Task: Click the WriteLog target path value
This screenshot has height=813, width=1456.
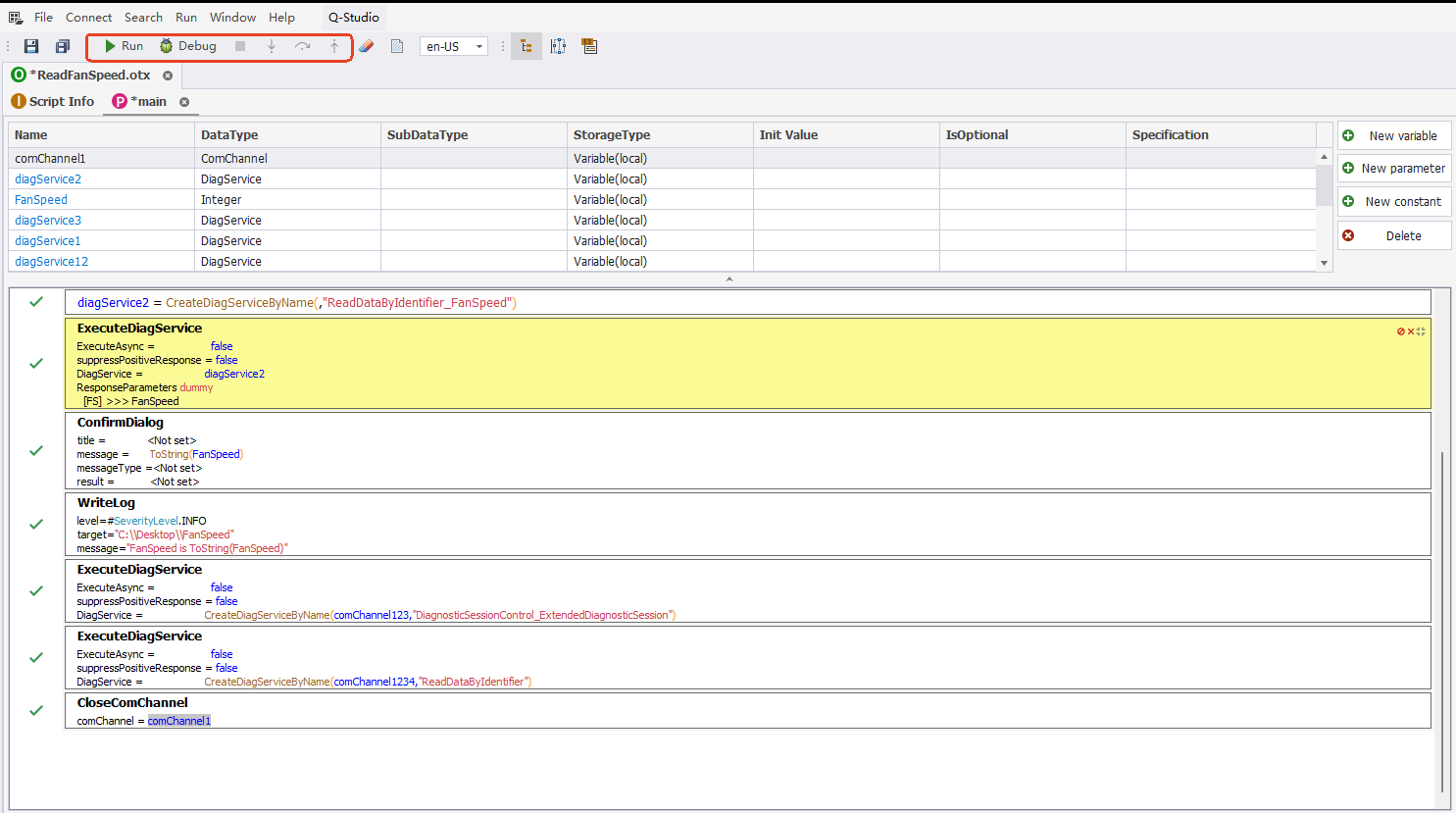Action: (x=176, y=534)
